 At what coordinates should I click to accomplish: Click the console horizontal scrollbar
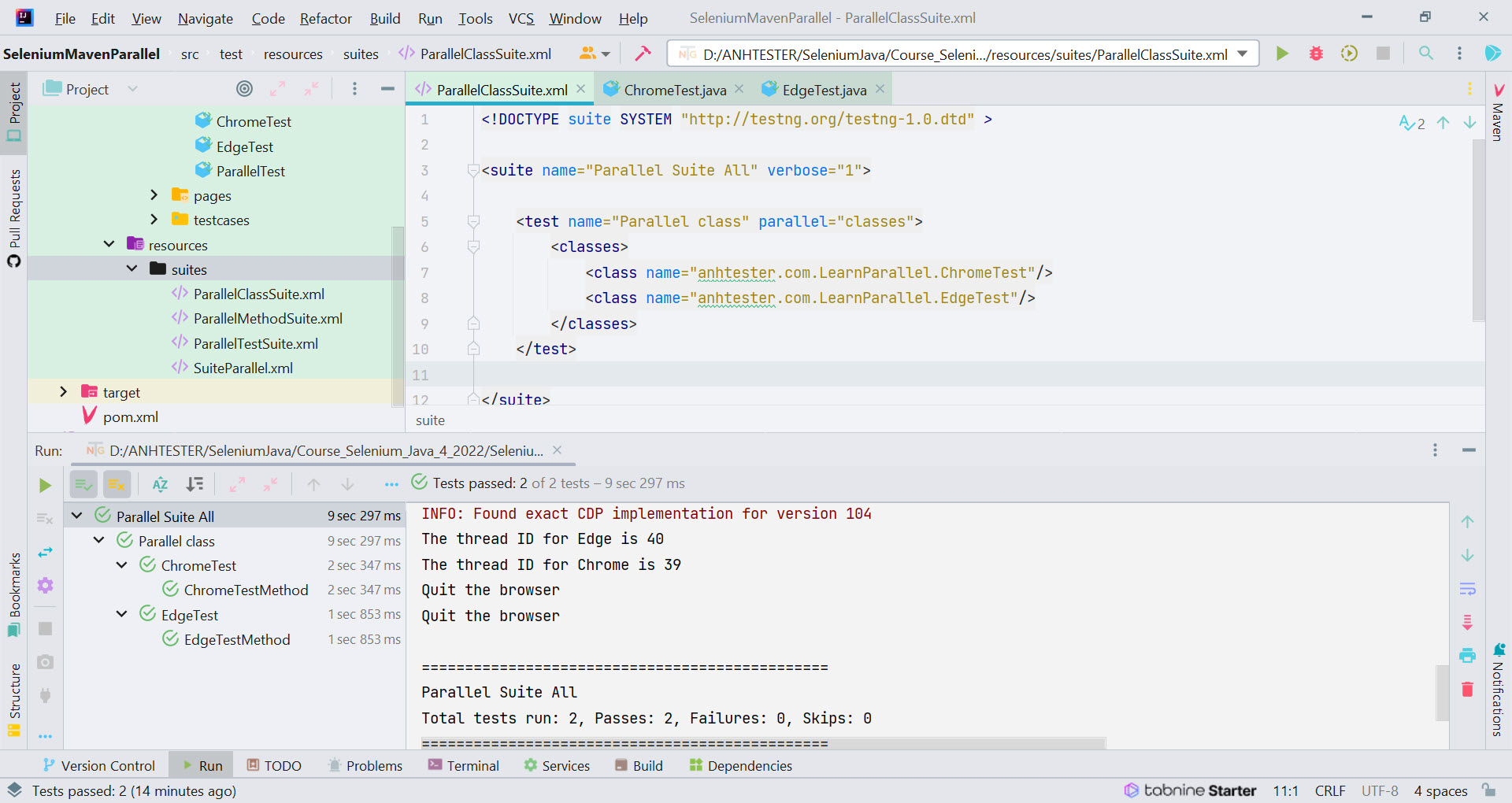763,743
